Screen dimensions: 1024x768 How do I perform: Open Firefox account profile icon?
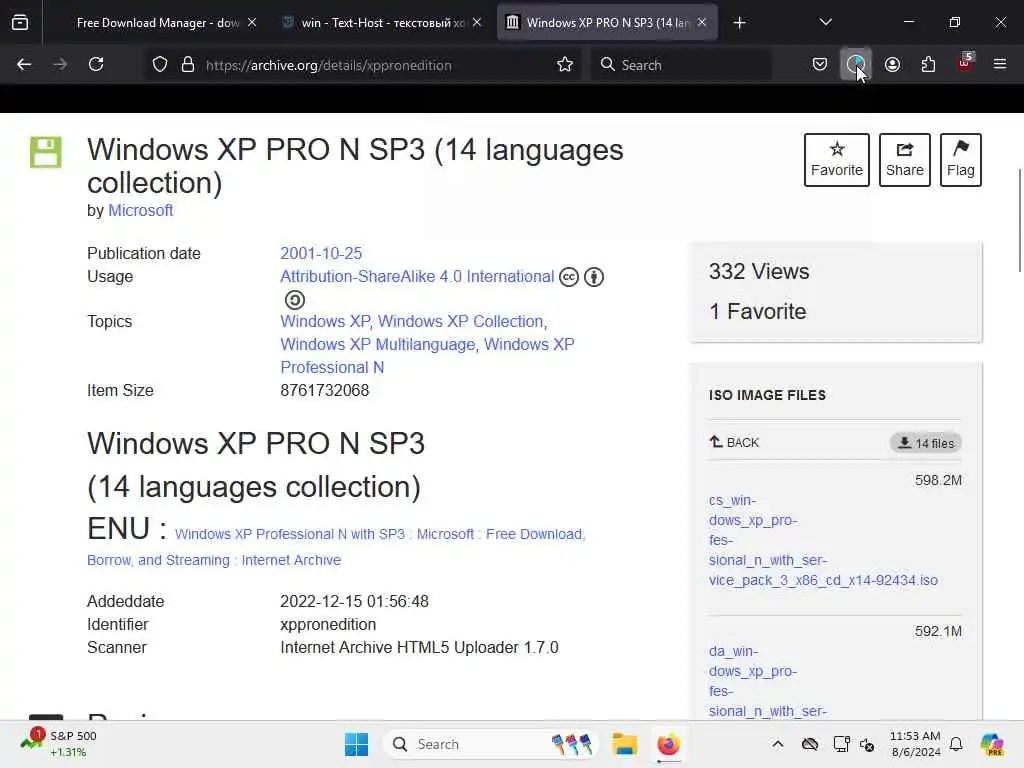pyautogui.click(x=892, y=64)
